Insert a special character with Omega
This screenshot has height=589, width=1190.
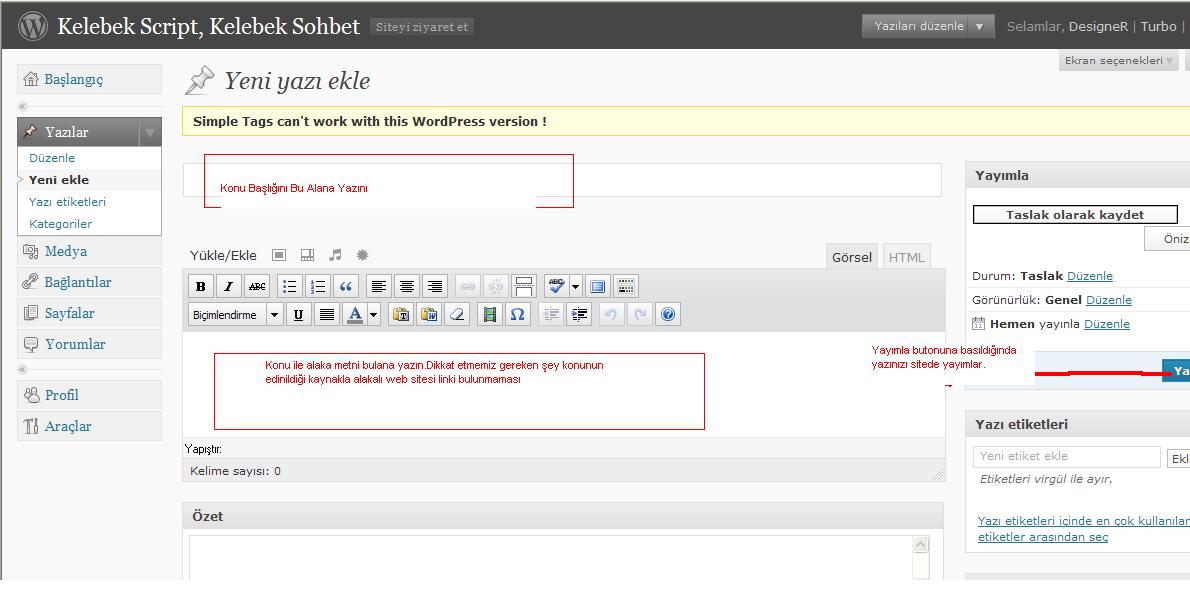click(518, 314)
